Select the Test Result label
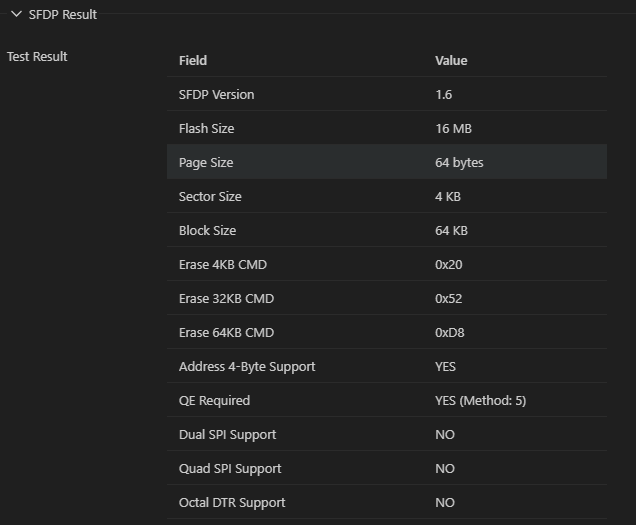 click(37, 56)
